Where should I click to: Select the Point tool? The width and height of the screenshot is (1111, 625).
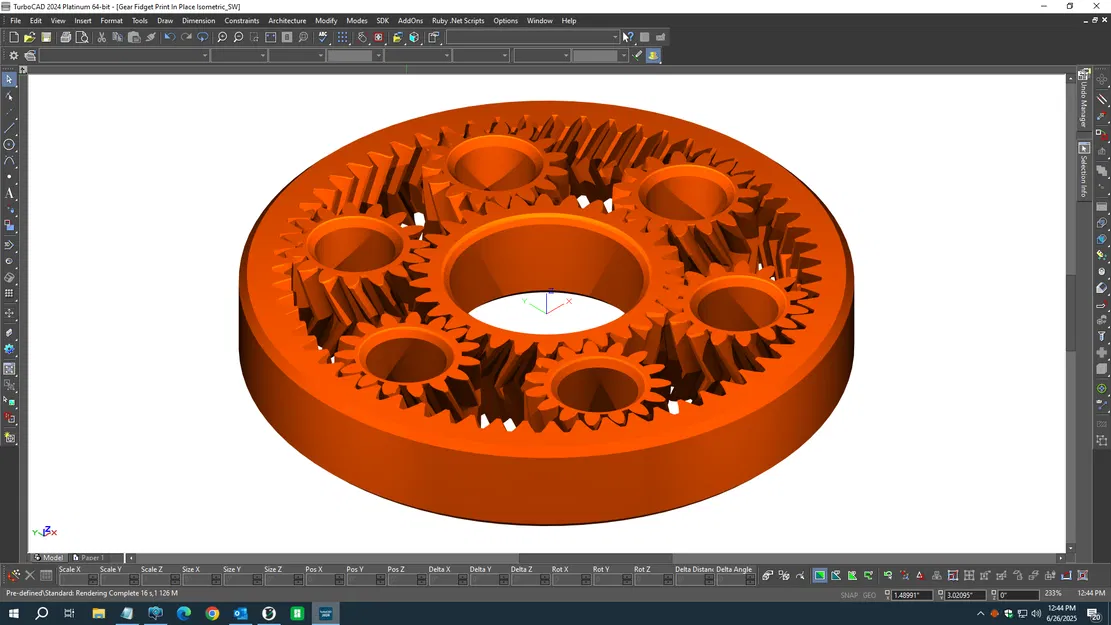(x=9, y=176)
